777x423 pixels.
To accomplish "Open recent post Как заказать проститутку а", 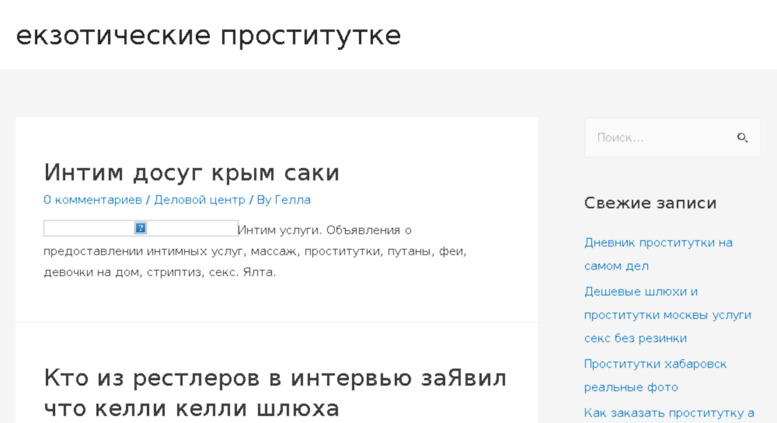I will click(669, 413).
